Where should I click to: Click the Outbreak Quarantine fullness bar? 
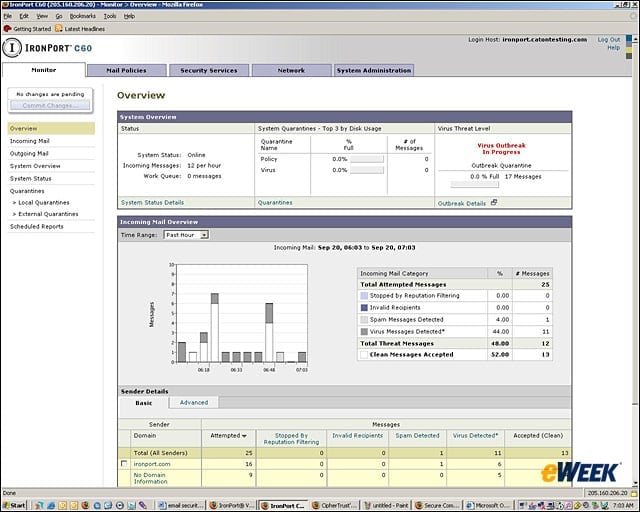click(474, 185)
